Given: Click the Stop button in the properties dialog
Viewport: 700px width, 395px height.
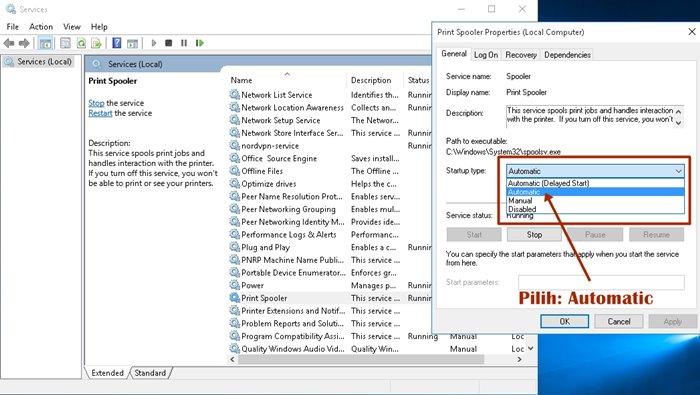Looking at the screenshot, I should 534,234.
